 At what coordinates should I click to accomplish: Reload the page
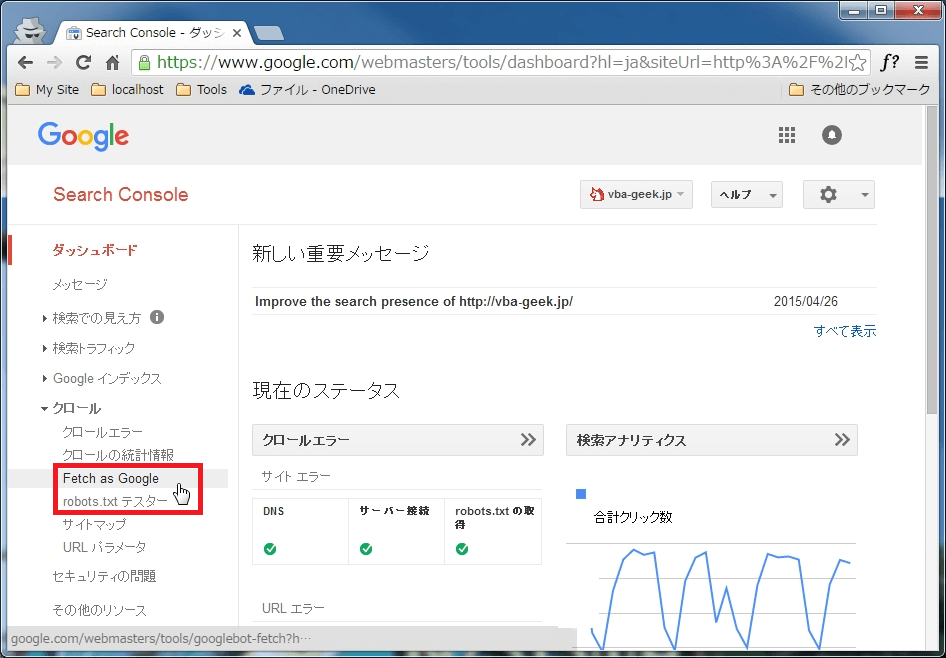(83, 61)
